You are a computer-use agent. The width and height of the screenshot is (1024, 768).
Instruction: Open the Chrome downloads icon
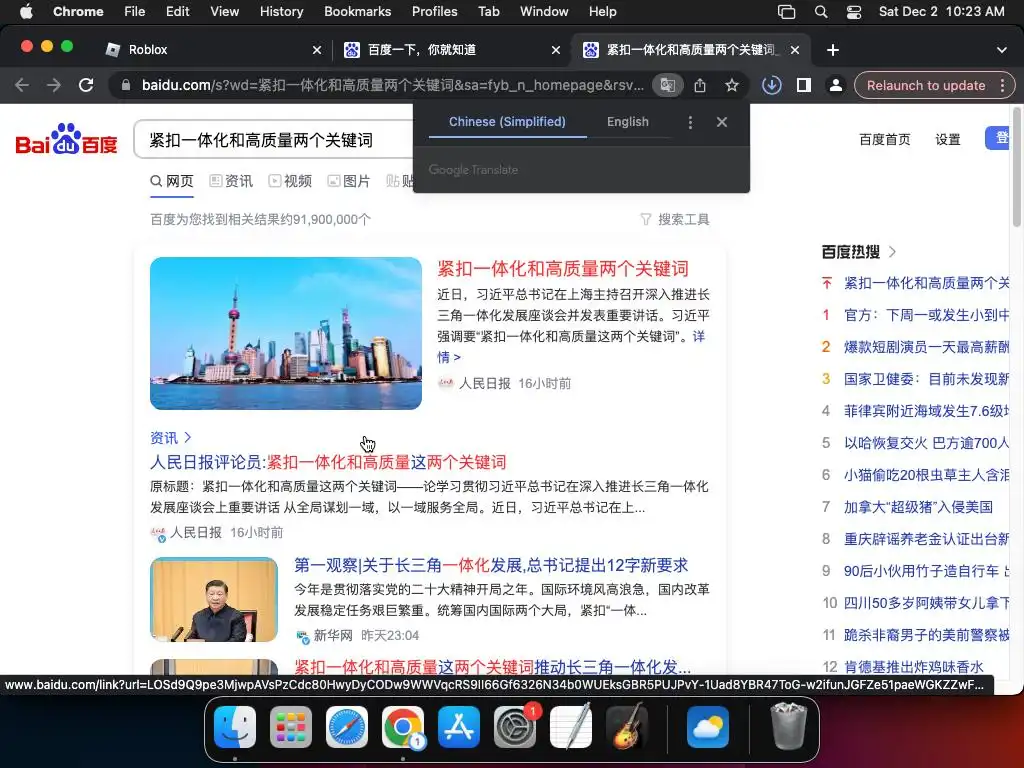click(772, 85)
